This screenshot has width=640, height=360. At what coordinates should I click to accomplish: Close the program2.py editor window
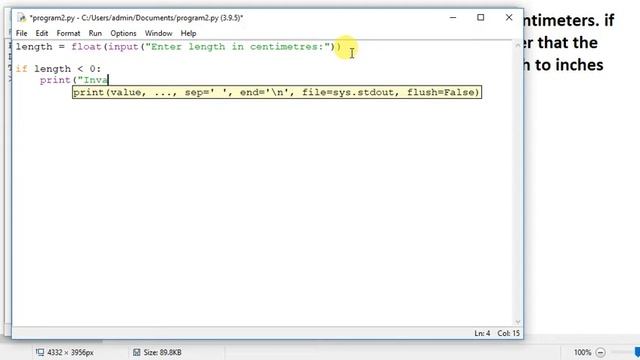click(x=509, y=18)
